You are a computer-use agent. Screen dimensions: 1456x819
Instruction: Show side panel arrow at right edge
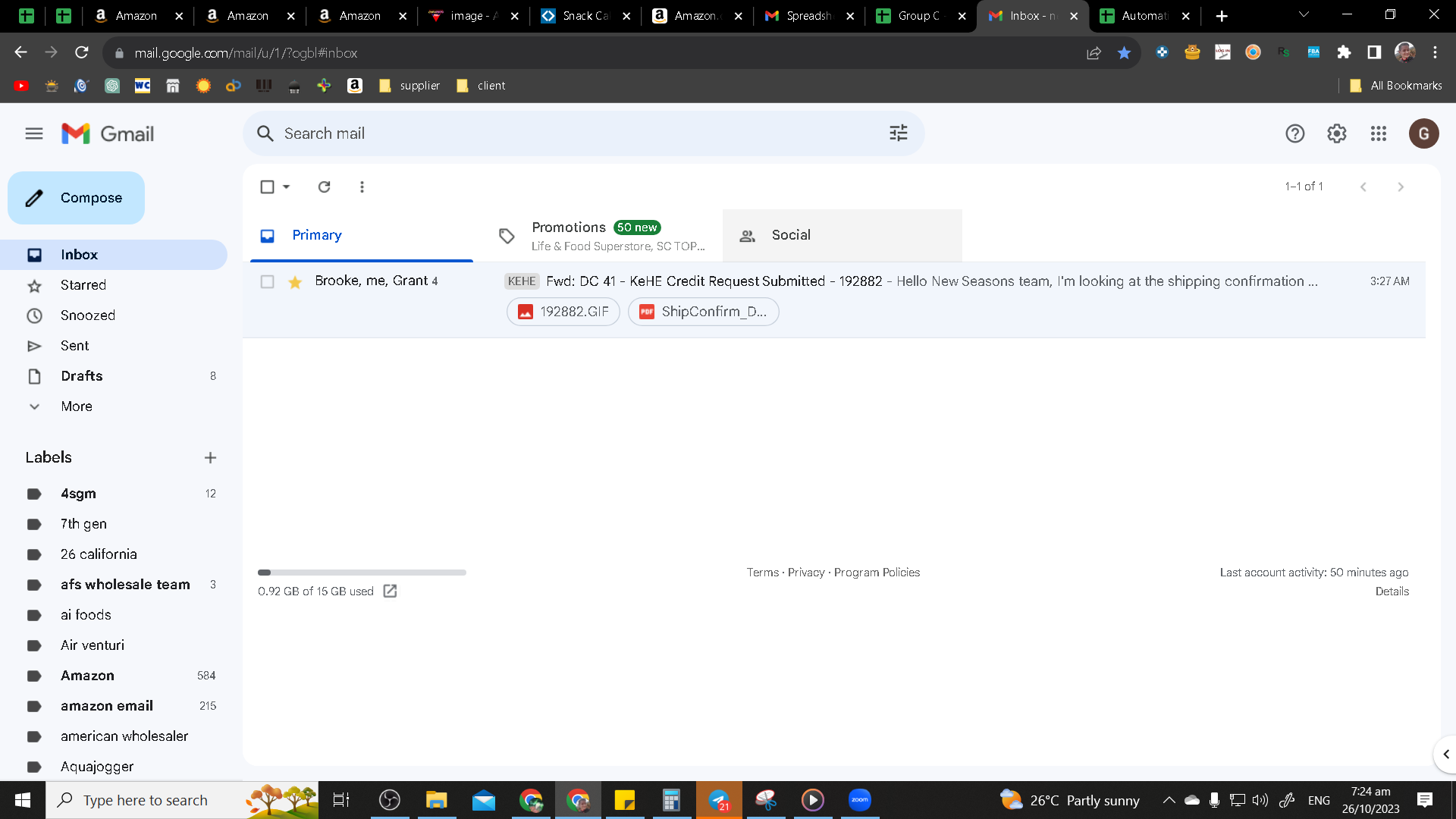pos(1445,755)
